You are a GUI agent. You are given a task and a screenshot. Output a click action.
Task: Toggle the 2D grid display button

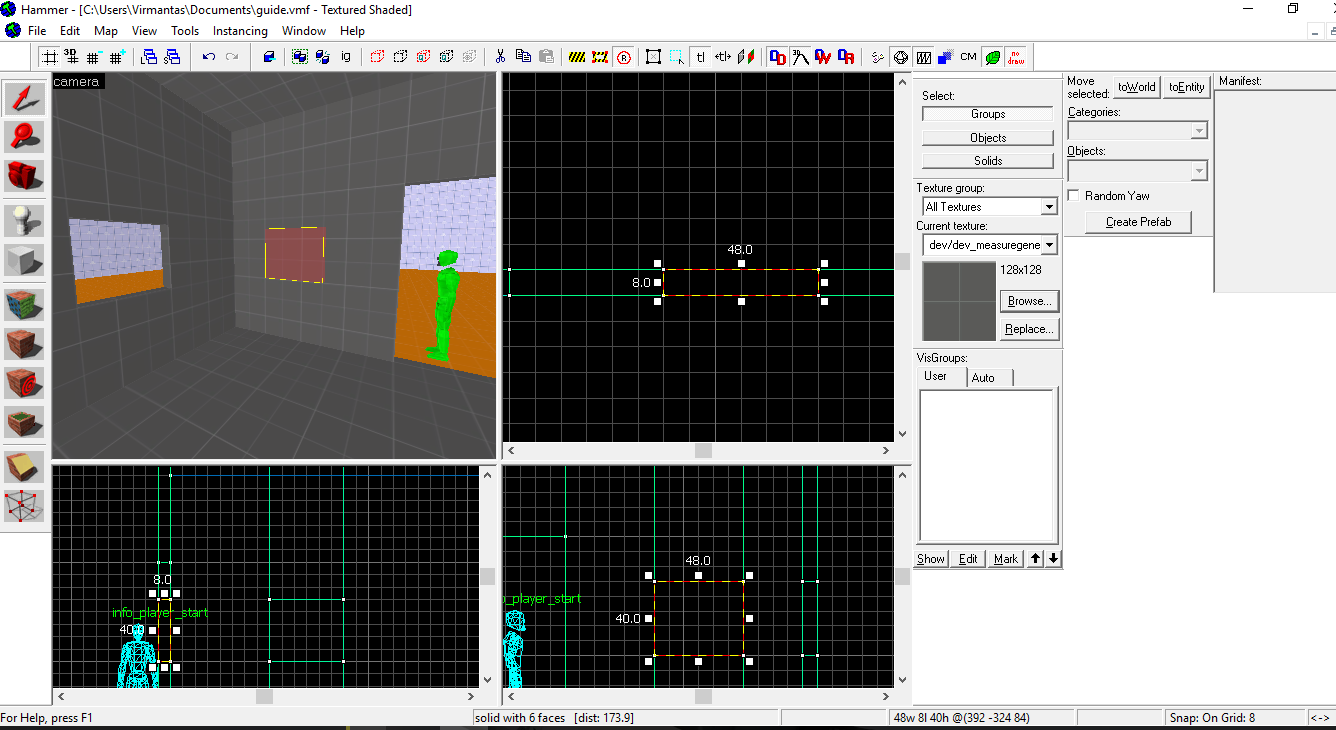point(48,57)
